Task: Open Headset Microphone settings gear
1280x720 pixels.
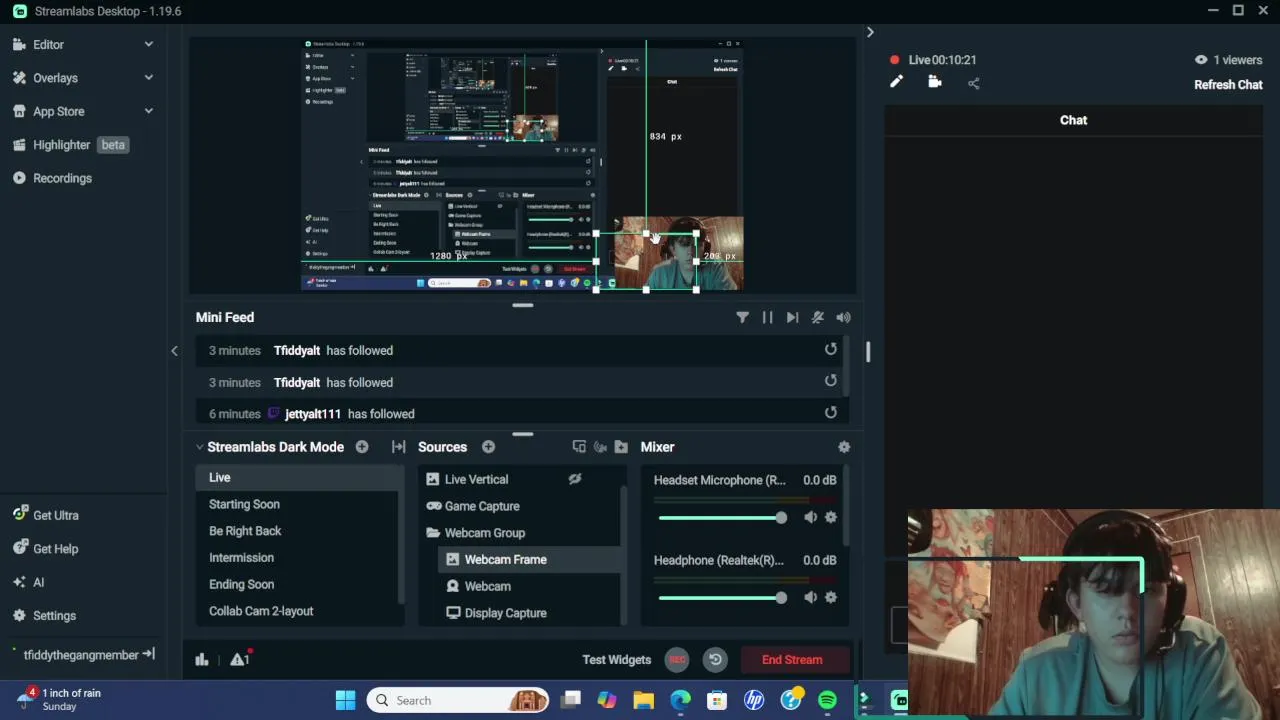Action: point(830,517)
